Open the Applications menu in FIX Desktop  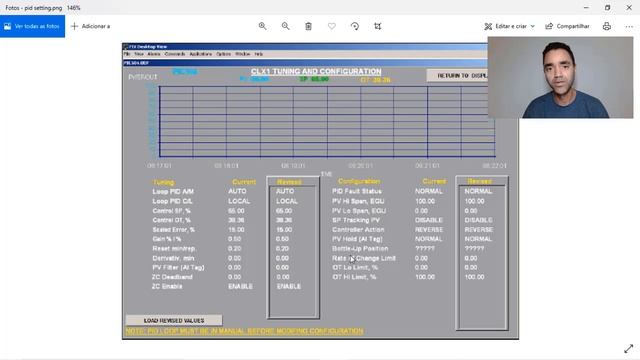pos(200,54)
